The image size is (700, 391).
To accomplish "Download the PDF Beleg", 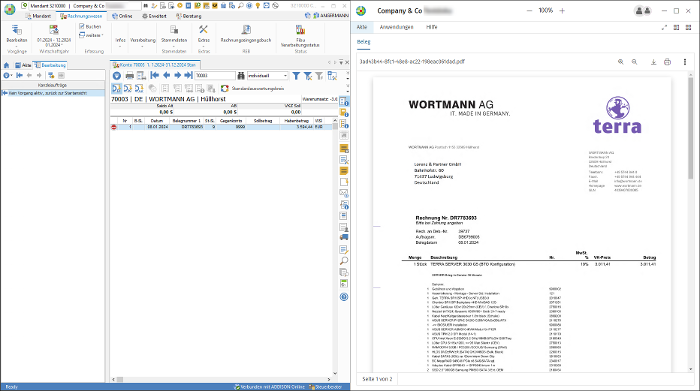I will coord(653,62).
